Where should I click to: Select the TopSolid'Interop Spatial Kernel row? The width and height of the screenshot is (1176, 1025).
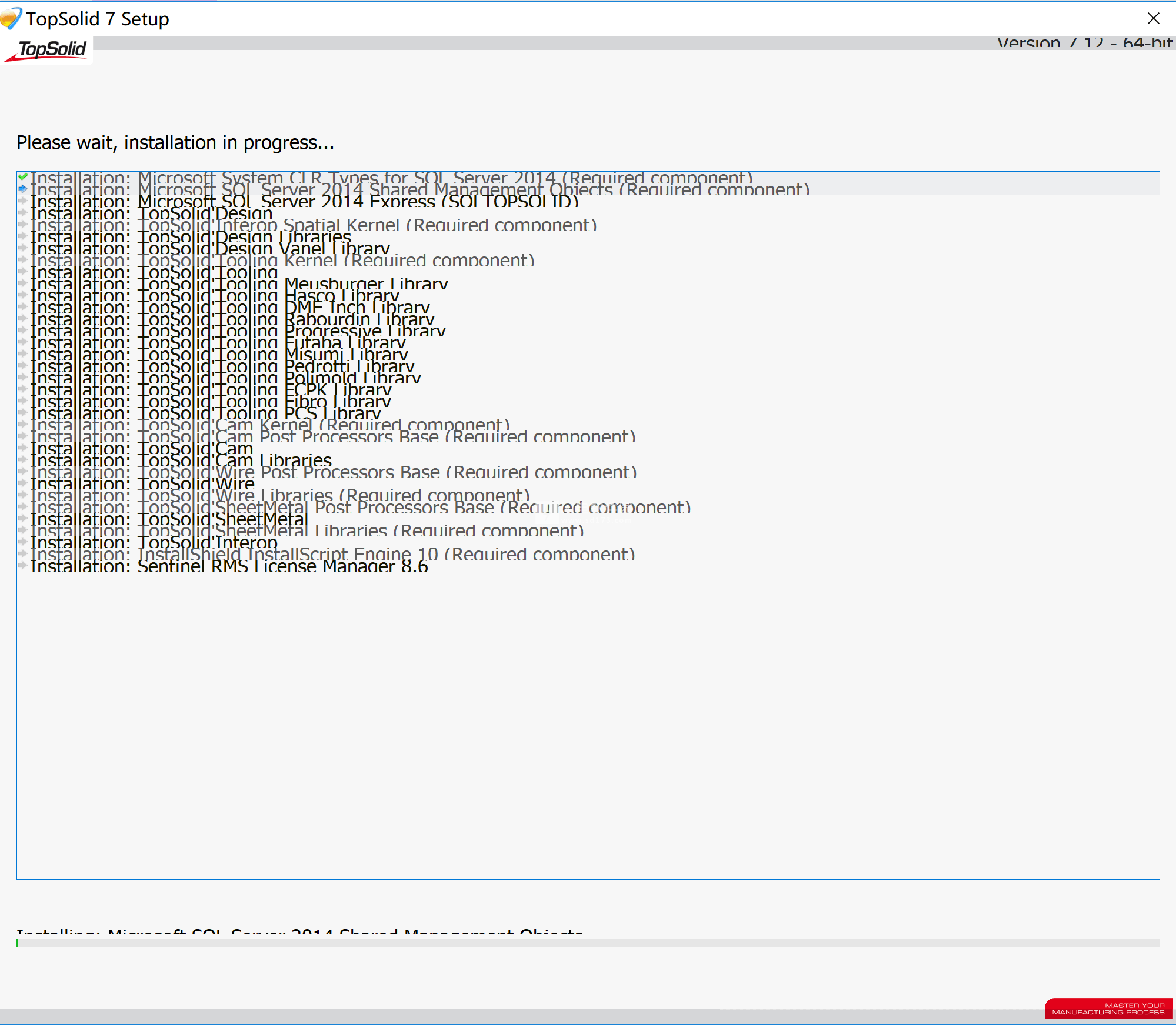pos(588,225)
